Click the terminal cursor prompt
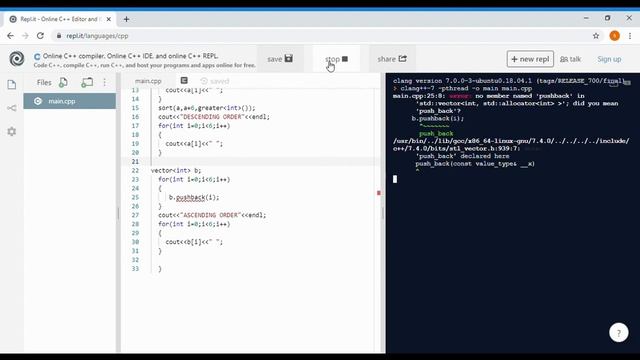The height and width of the screenshot is (360, 640). click(395, 179)
